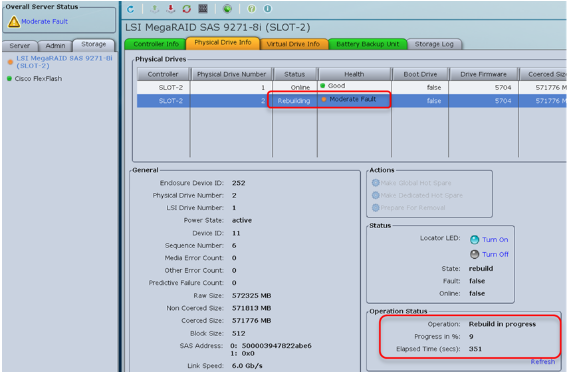
Task: Click green status dot beside Cisco FlexFlash
Action: tap(9, 78)
